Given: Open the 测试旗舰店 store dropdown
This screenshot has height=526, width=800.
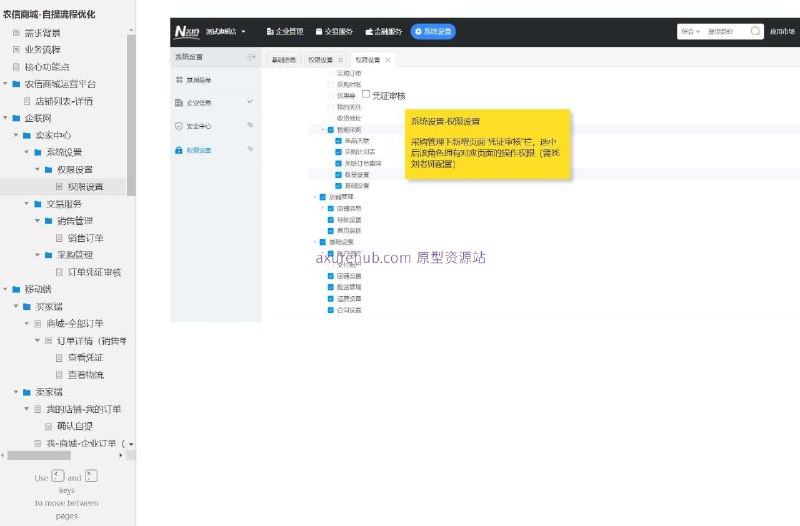Looking at the screenshot, I should (226, 32).
